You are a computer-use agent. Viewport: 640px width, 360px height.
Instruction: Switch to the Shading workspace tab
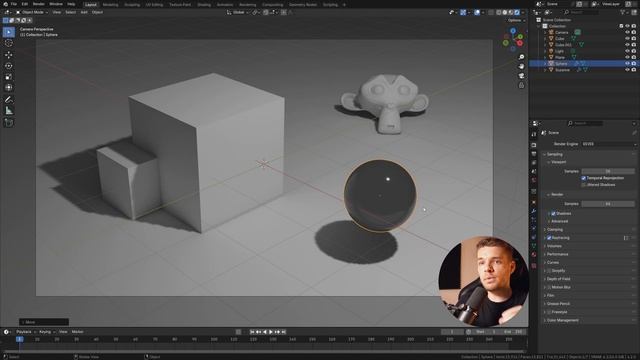point(204,5)
